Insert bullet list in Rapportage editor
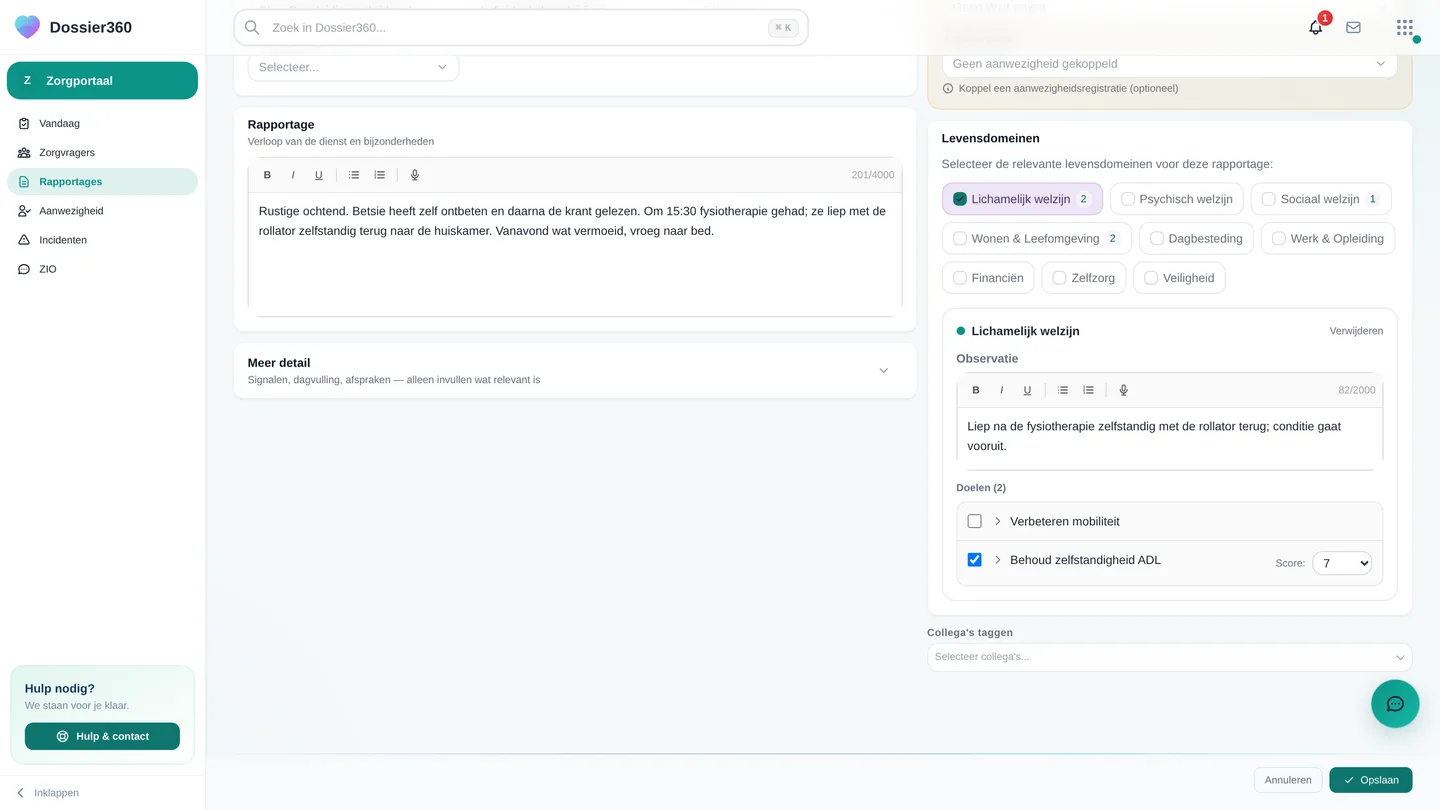The width and height of the screenshot is (1440, 810). pos(354,175)
